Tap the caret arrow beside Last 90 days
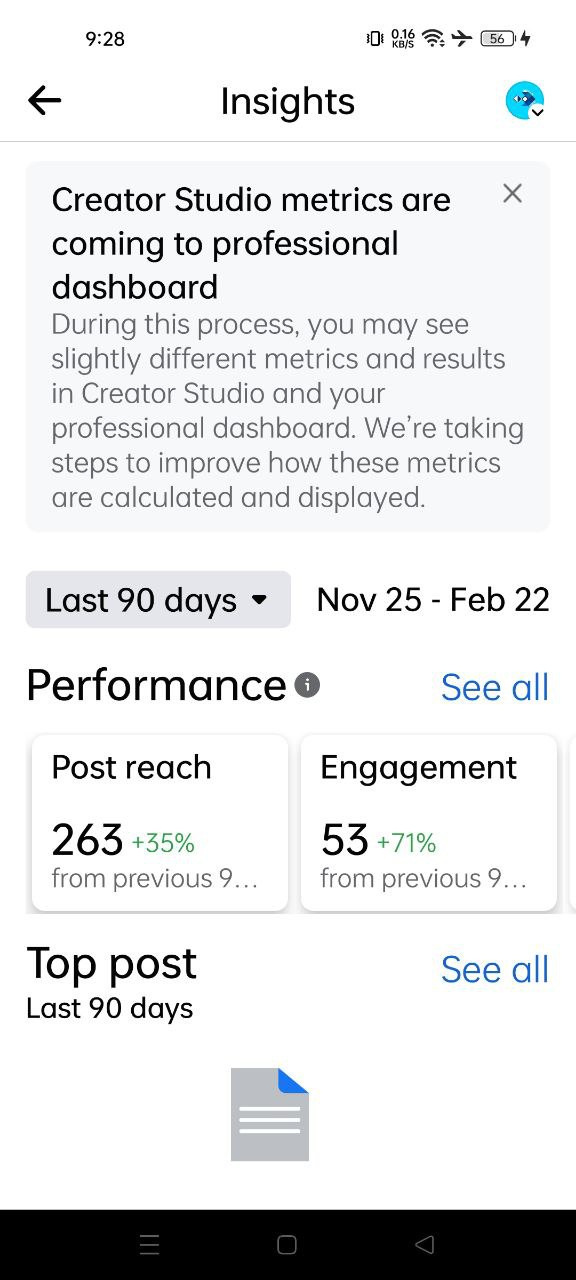The width and height of the screenshot is (576, 1280). tap(259, 600)
